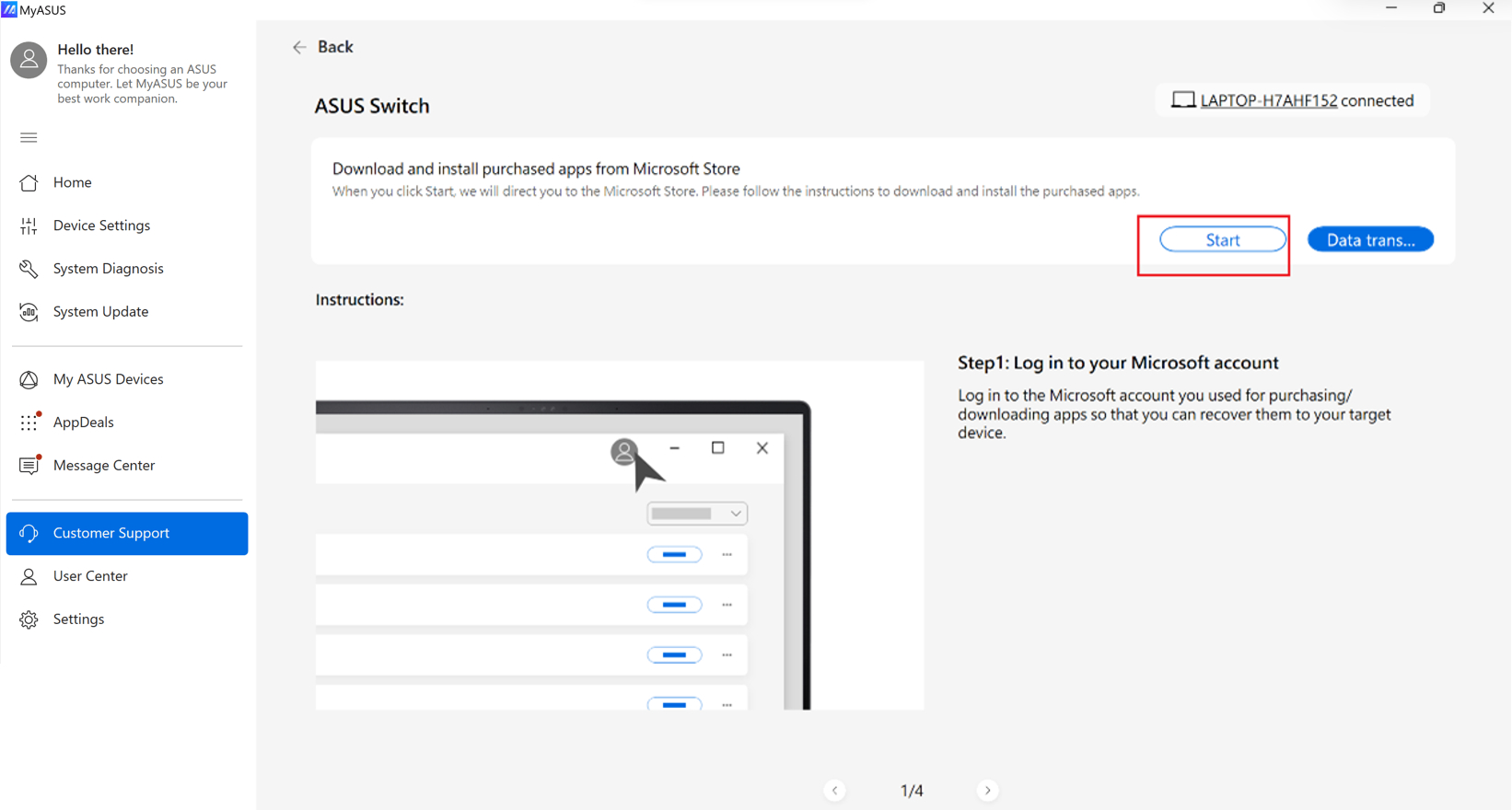
Task: Select Customer Support in the sidebar
Action: click(127, 534)
